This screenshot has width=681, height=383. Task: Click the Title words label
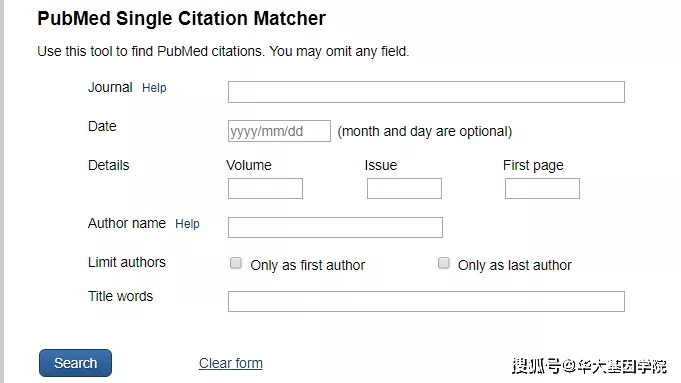click(121, 296)
